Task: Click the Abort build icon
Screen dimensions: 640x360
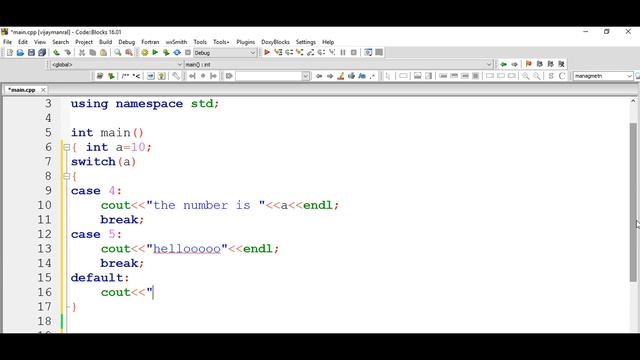Action: click(x=188, y=53)
